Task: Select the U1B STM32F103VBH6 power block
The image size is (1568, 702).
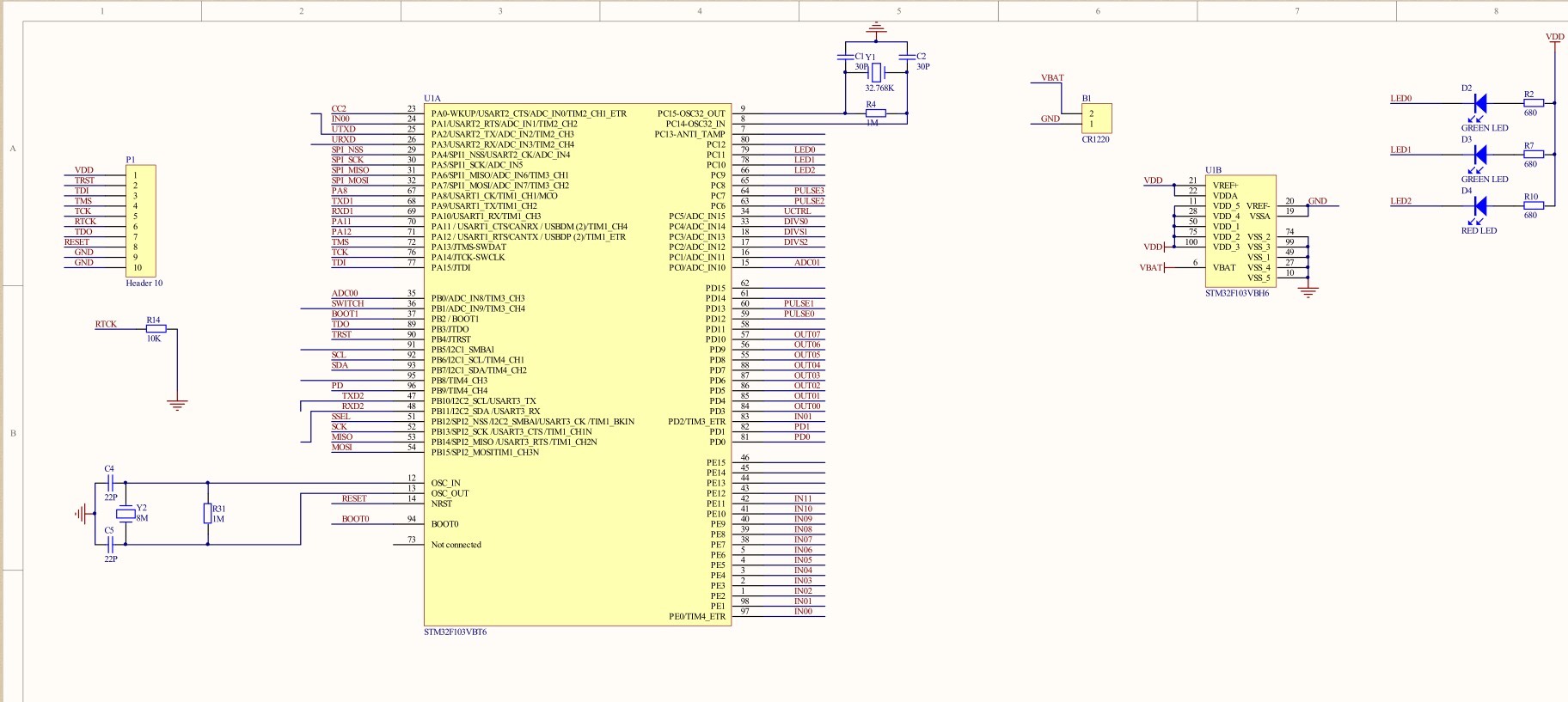Action: (1240, 232)
